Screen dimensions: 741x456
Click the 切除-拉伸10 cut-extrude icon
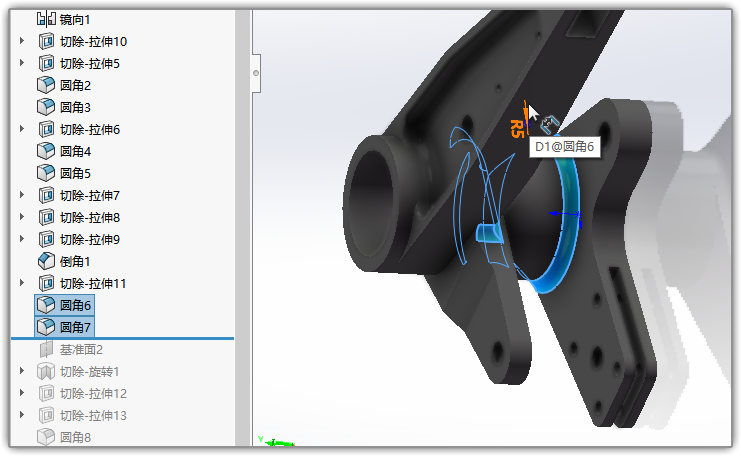coord(46,41)
